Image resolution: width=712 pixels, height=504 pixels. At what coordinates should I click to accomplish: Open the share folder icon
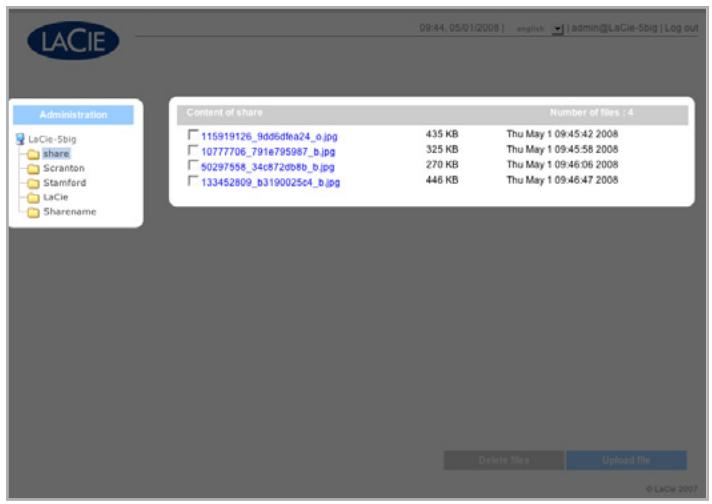[x=33, y=154]
